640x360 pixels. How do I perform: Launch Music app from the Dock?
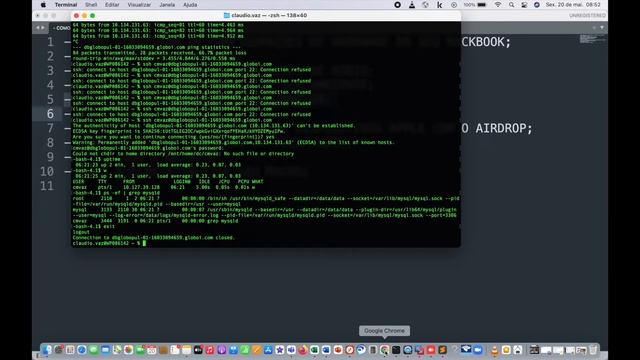[210, 350]
